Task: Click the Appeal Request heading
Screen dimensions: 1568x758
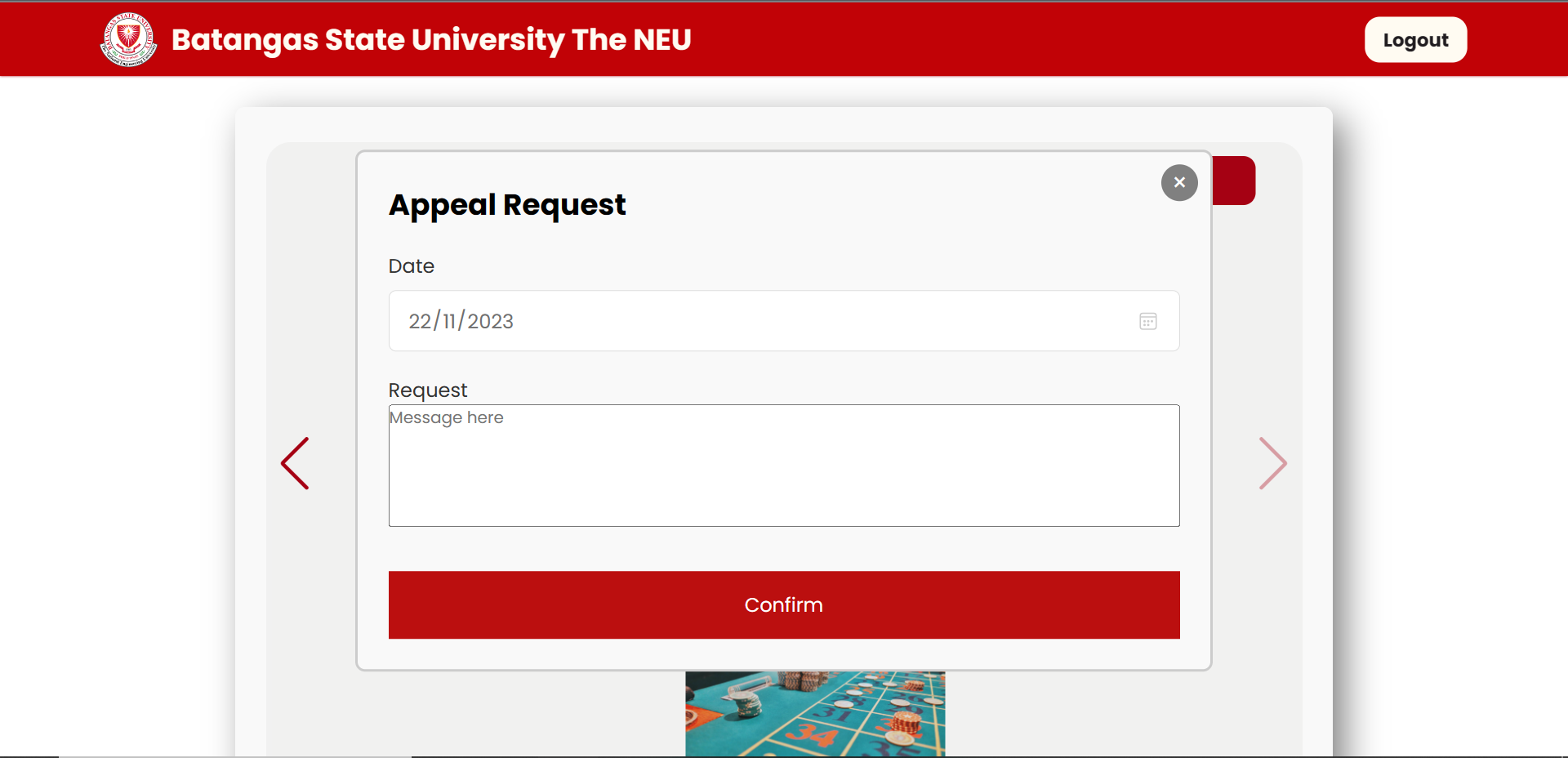Action: (x=507, y=204)
